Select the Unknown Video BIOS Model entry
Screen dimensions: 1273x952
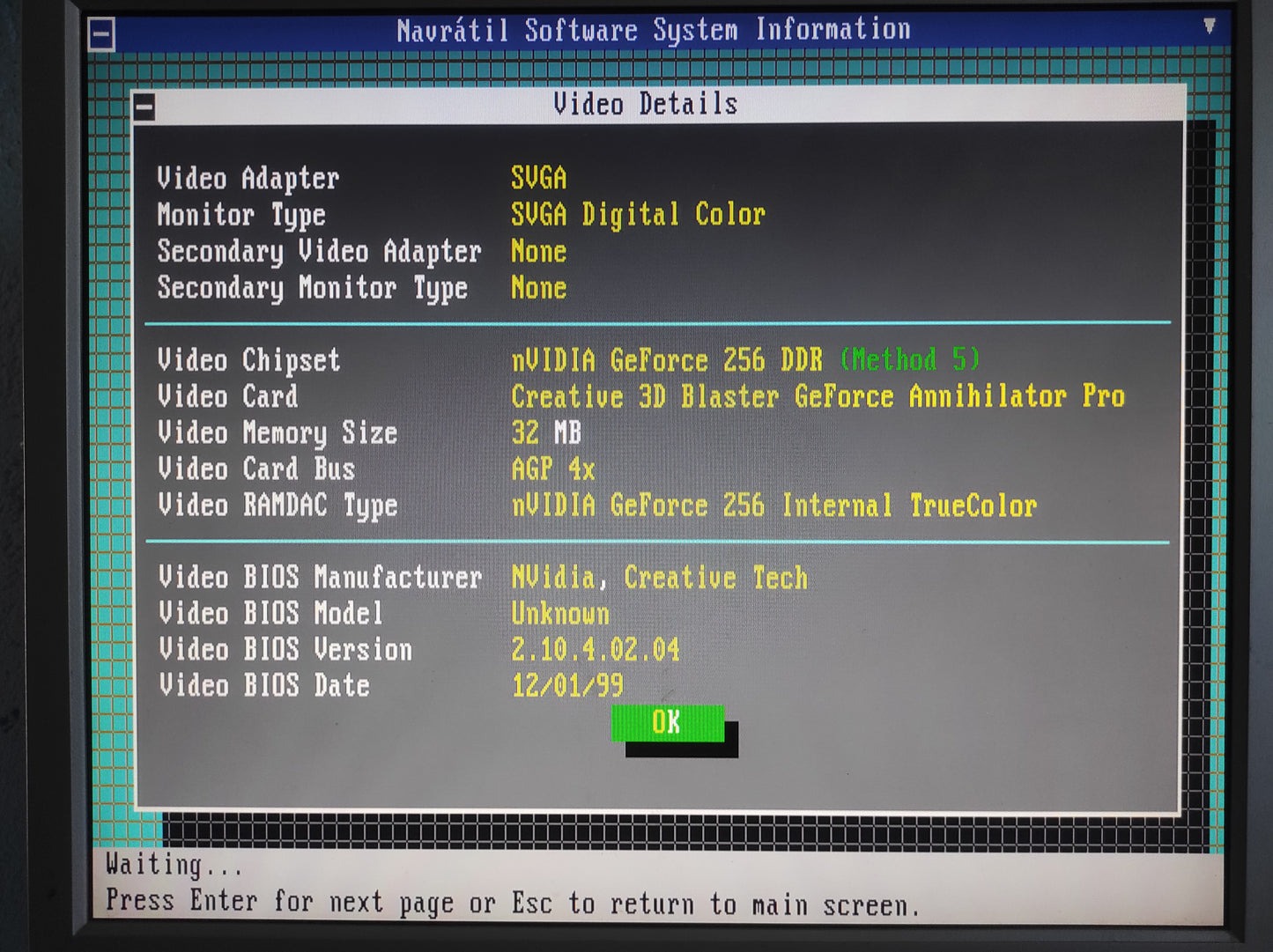pyautogui.click(x=560, y=613)
